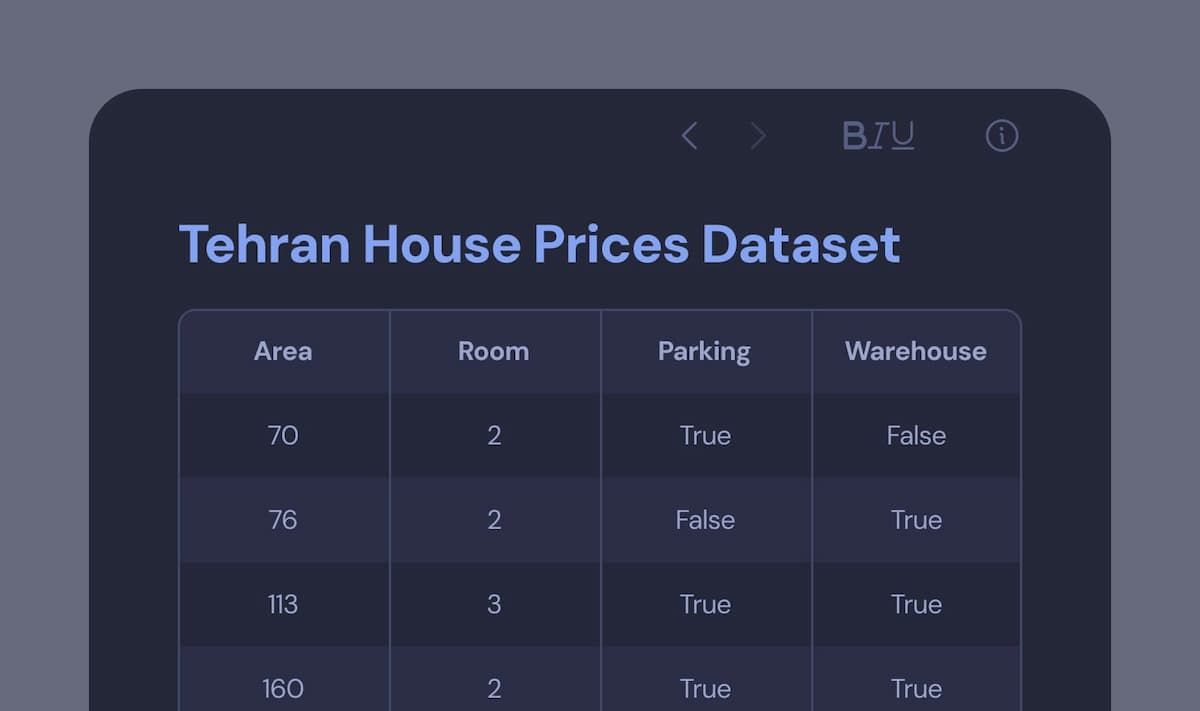Select the Area cell with value 70

point(283,436)
